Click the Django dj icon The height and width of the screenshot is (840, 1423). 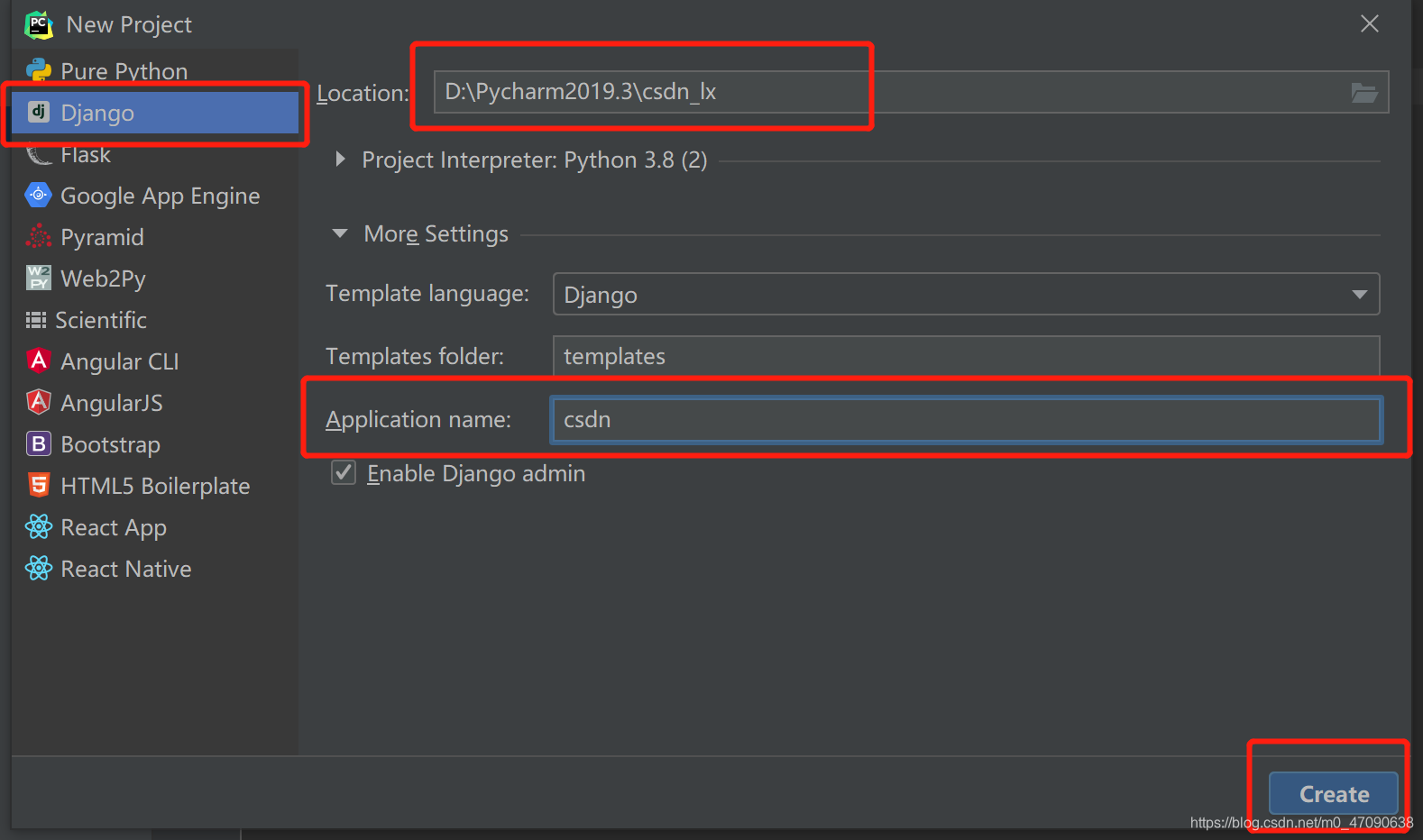coord(38,112)
